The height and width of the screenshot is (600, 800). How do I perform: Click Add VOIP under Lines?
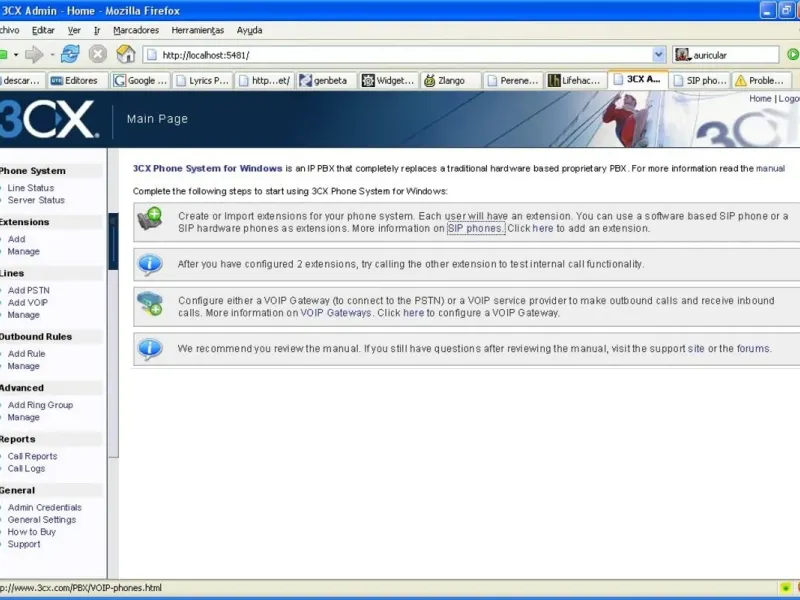click(28, 303)
